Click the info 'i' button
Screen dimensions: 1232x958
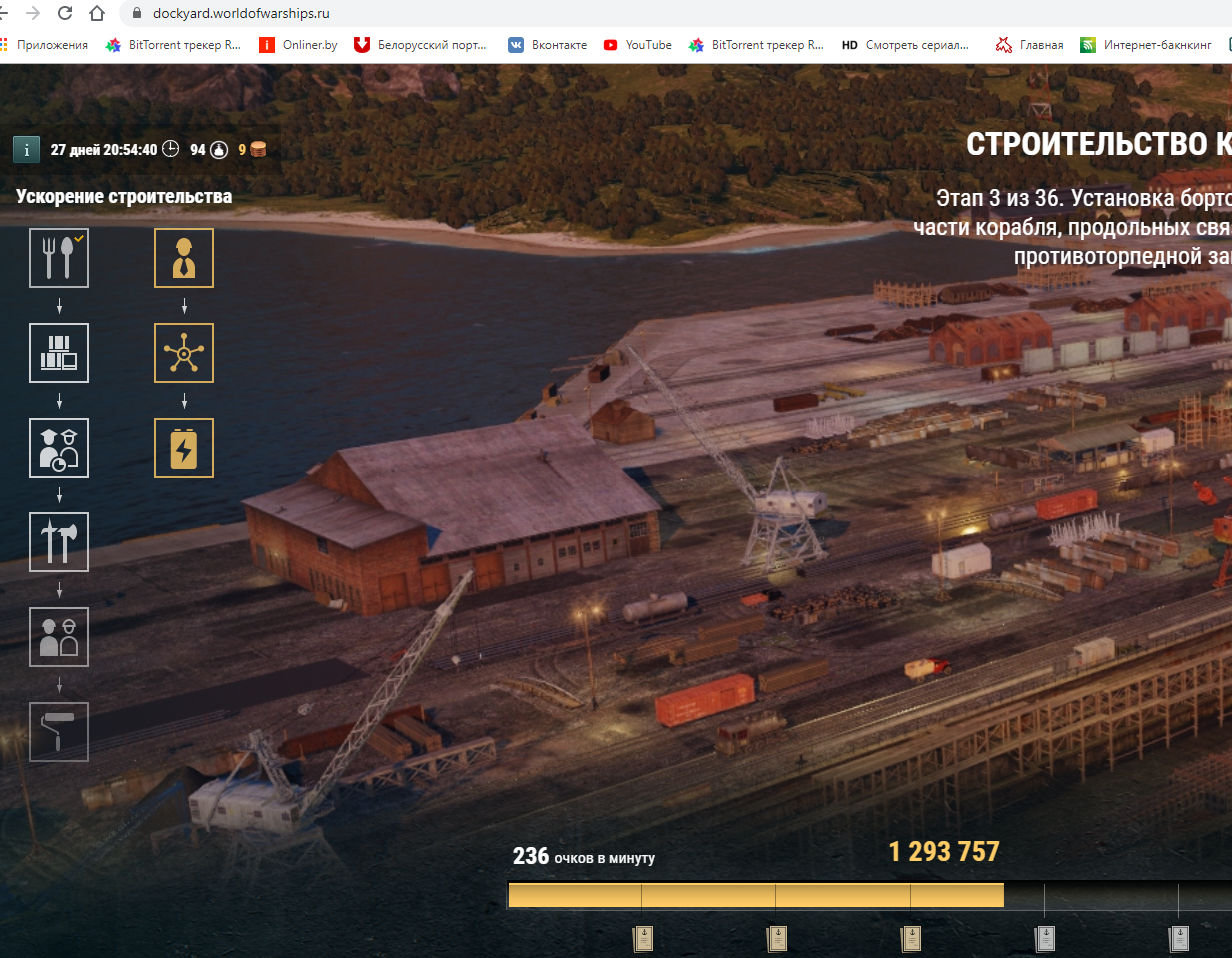(x=26, y=150)
